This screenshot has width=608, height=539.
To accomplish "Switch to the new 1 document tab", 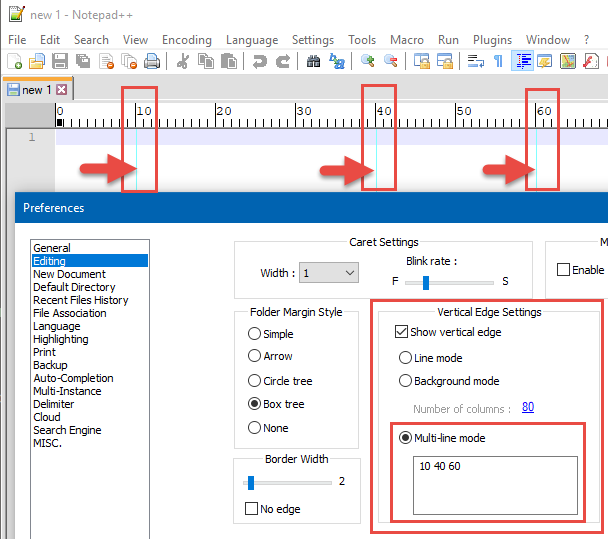I will click(36, 90).
